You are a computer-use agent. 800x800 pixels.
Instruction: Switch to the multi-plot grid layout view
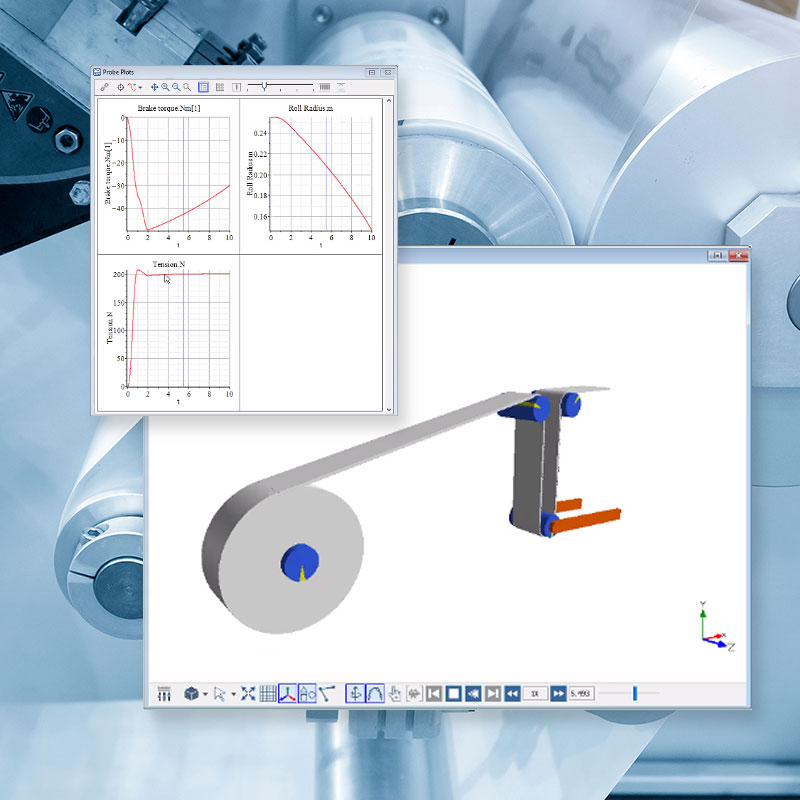[x=220, y=88]
